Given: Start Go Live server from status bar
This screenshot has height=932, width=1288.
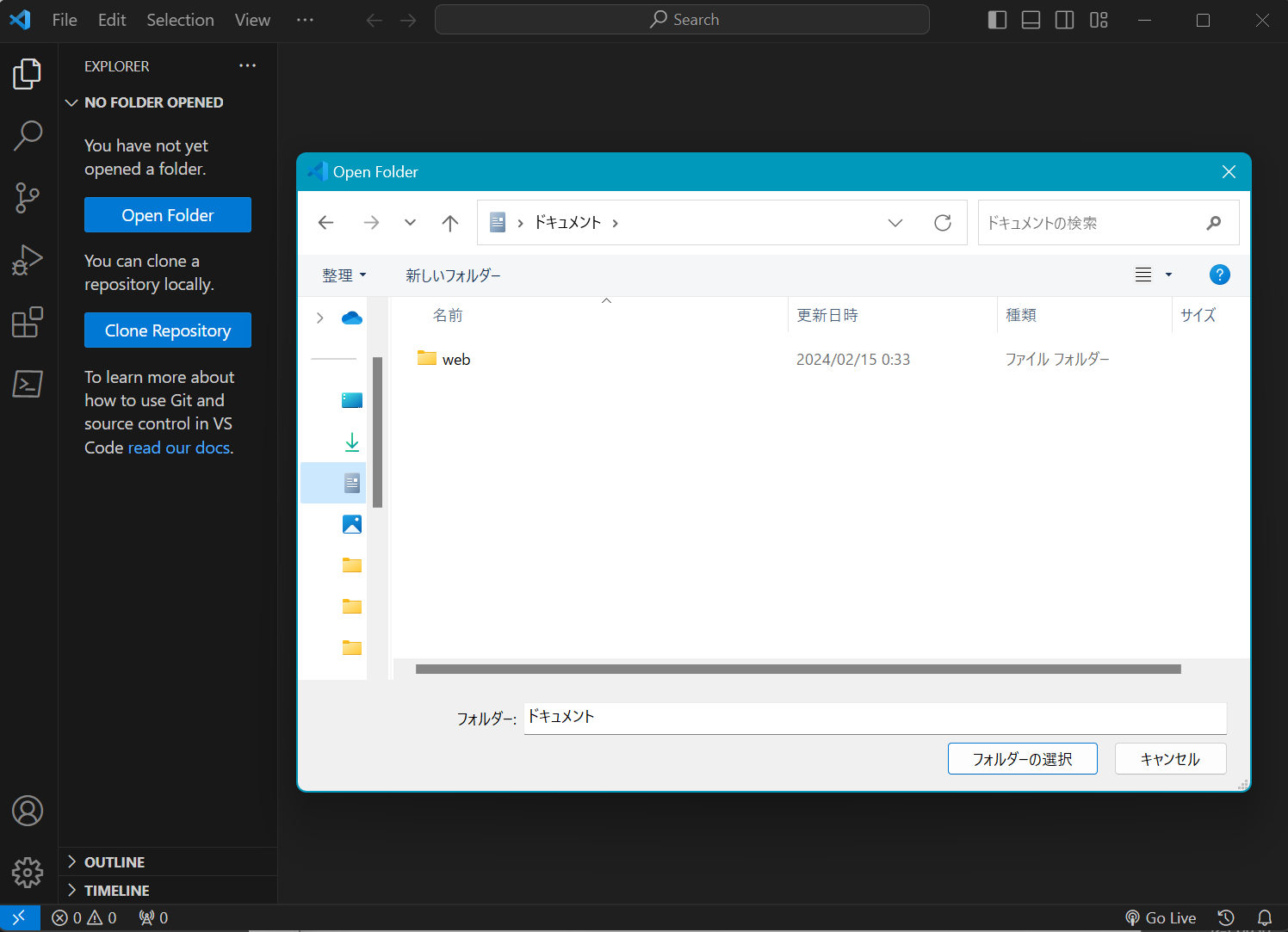Looking at the screenshot, I should click(x=1161, y=918).
